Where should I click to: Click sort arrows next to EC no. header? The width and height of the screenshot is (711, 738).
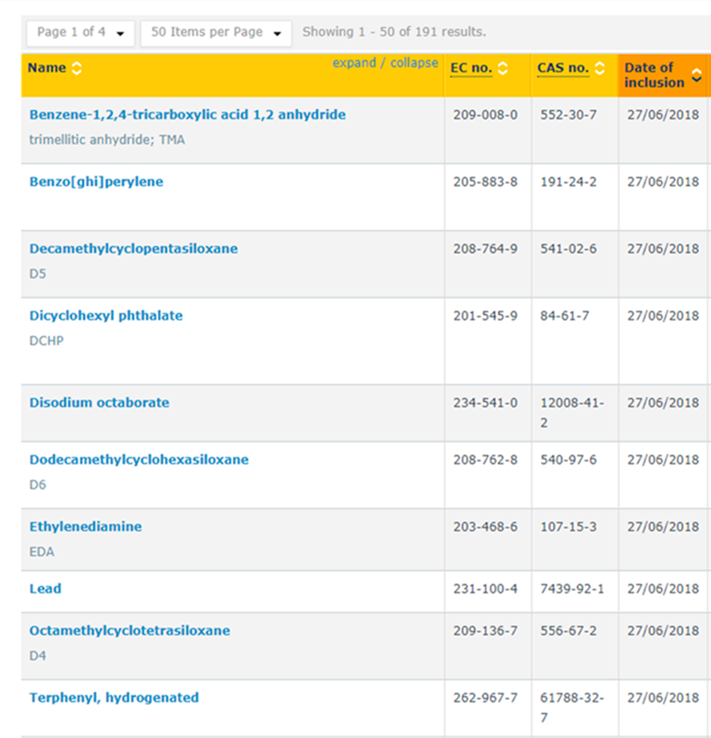[502, 69]
